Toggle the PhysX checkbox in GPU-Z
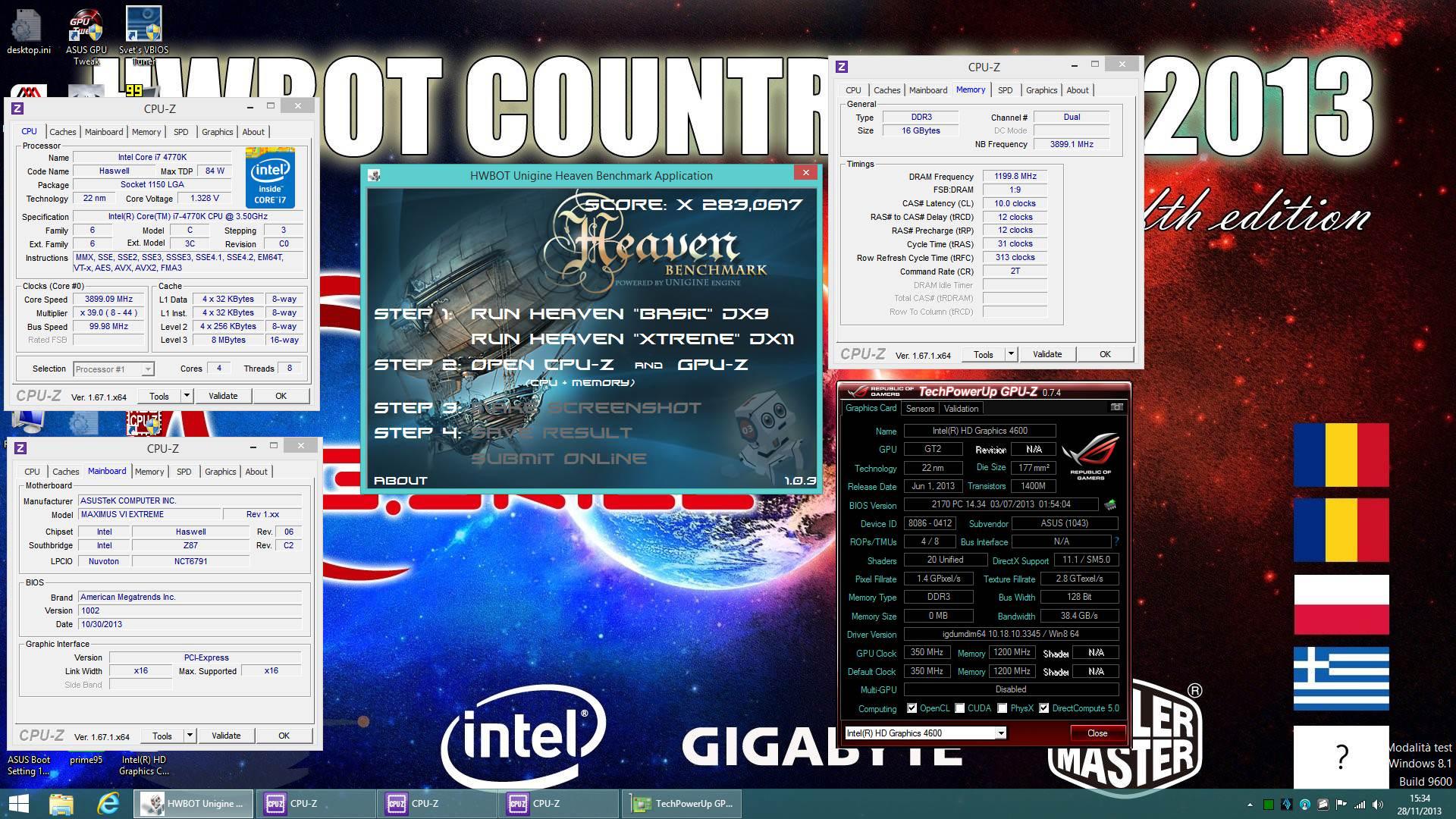Viewport: 1456px width, 819px height. (1003, 708)
